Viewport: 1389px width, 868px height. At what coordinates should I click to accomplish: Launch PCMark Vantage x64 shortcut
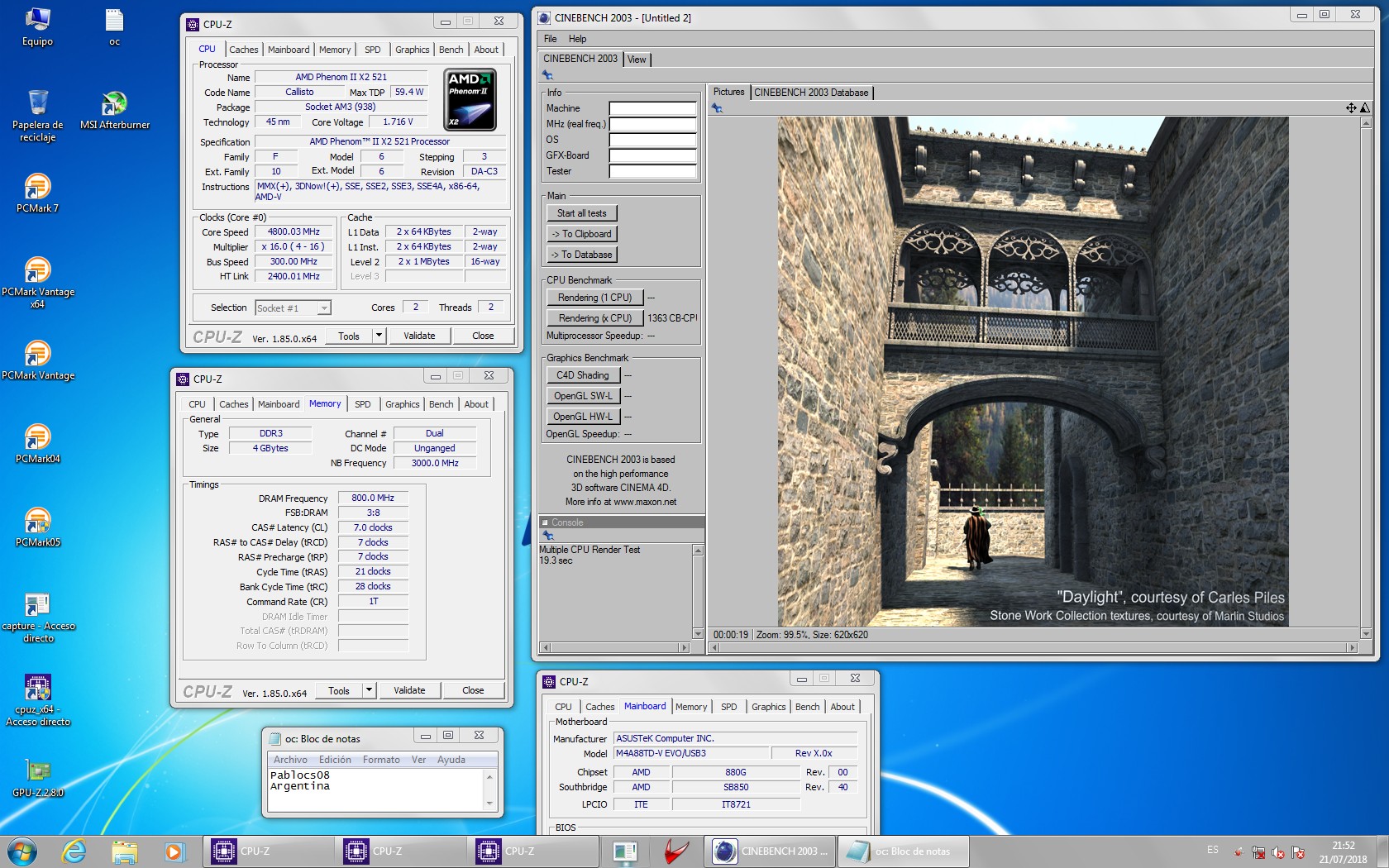pos(37,282)
